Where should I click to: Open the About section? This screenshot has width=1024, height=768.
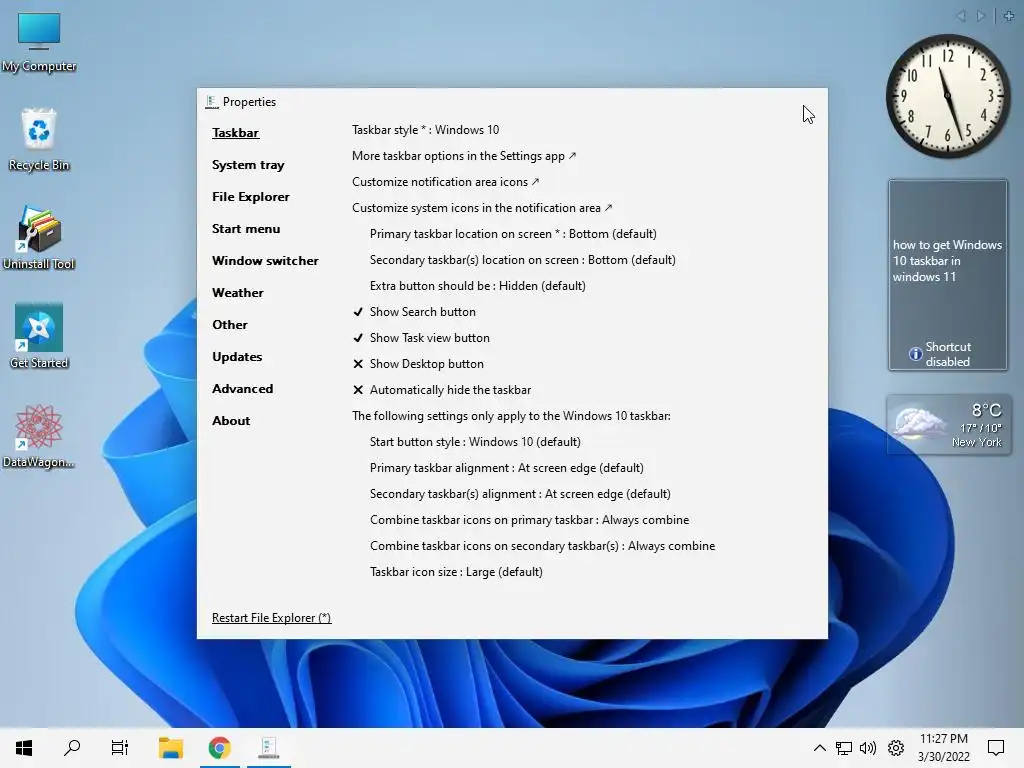[x=231, y=421]
